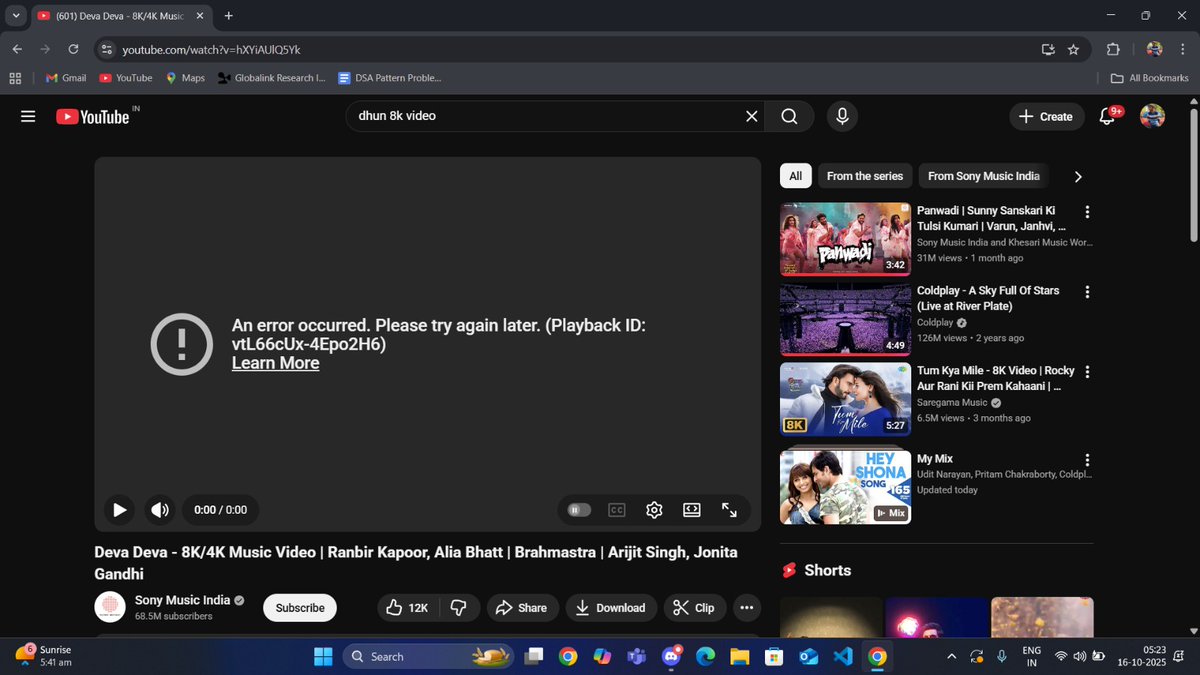Mute the video with the speaker icon

pos(160,510)
